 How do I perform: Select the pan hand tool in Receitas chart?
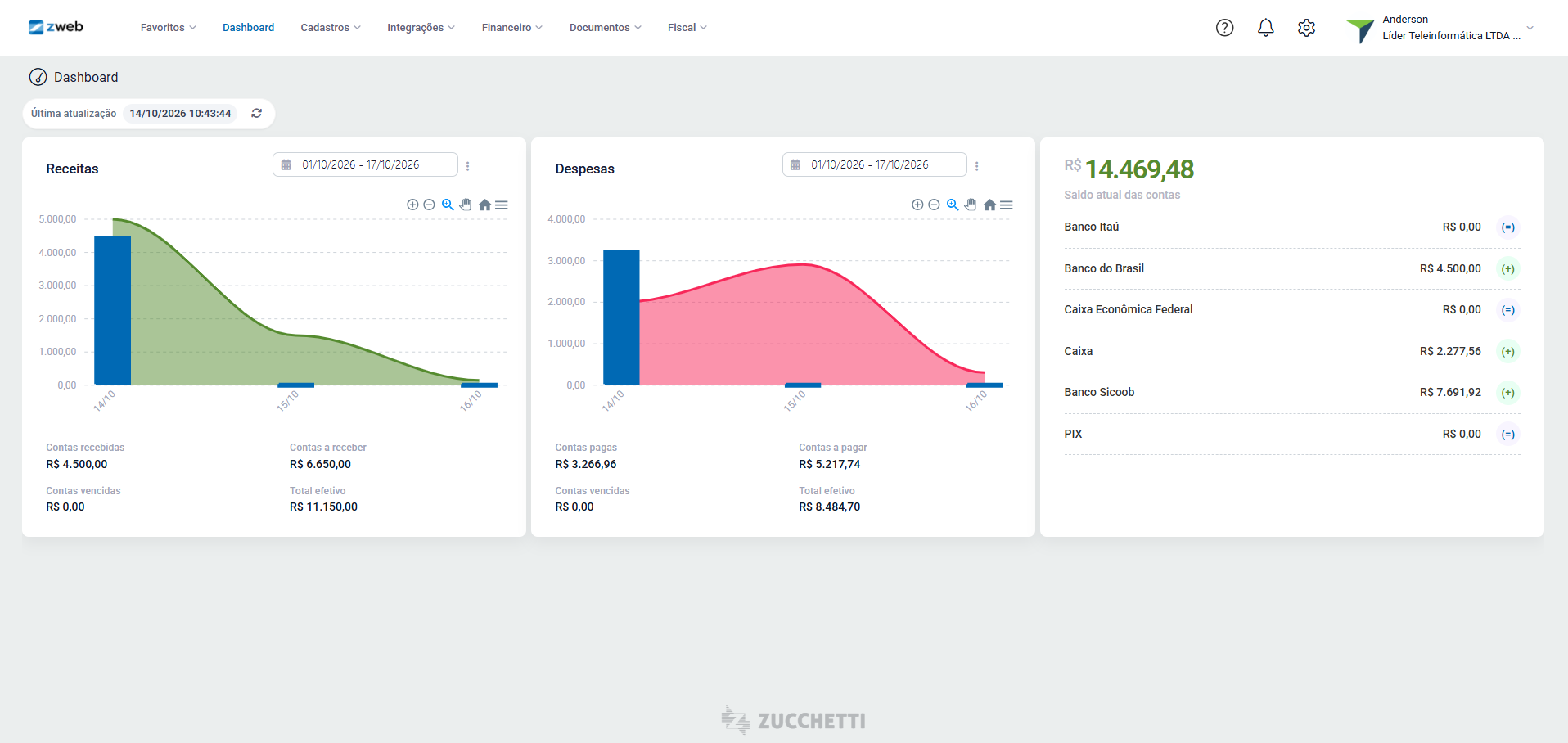(466, 205)
